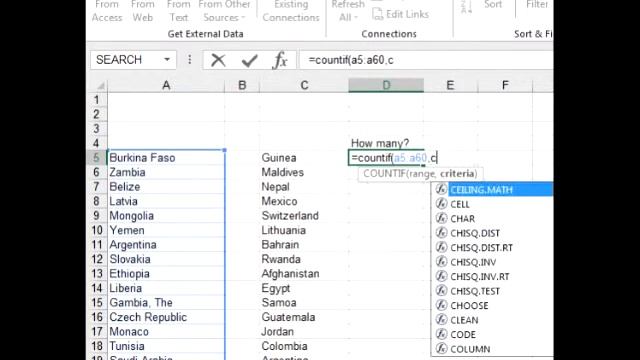Screen dimensions: 640x360
Task: Click the From Text button
Action: click(178, 11)
